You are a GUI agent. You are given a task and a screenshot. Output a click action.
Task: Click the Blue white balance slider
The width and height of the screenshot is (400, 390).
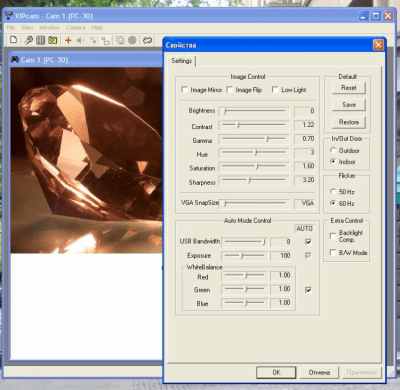[x=244, y=303]
